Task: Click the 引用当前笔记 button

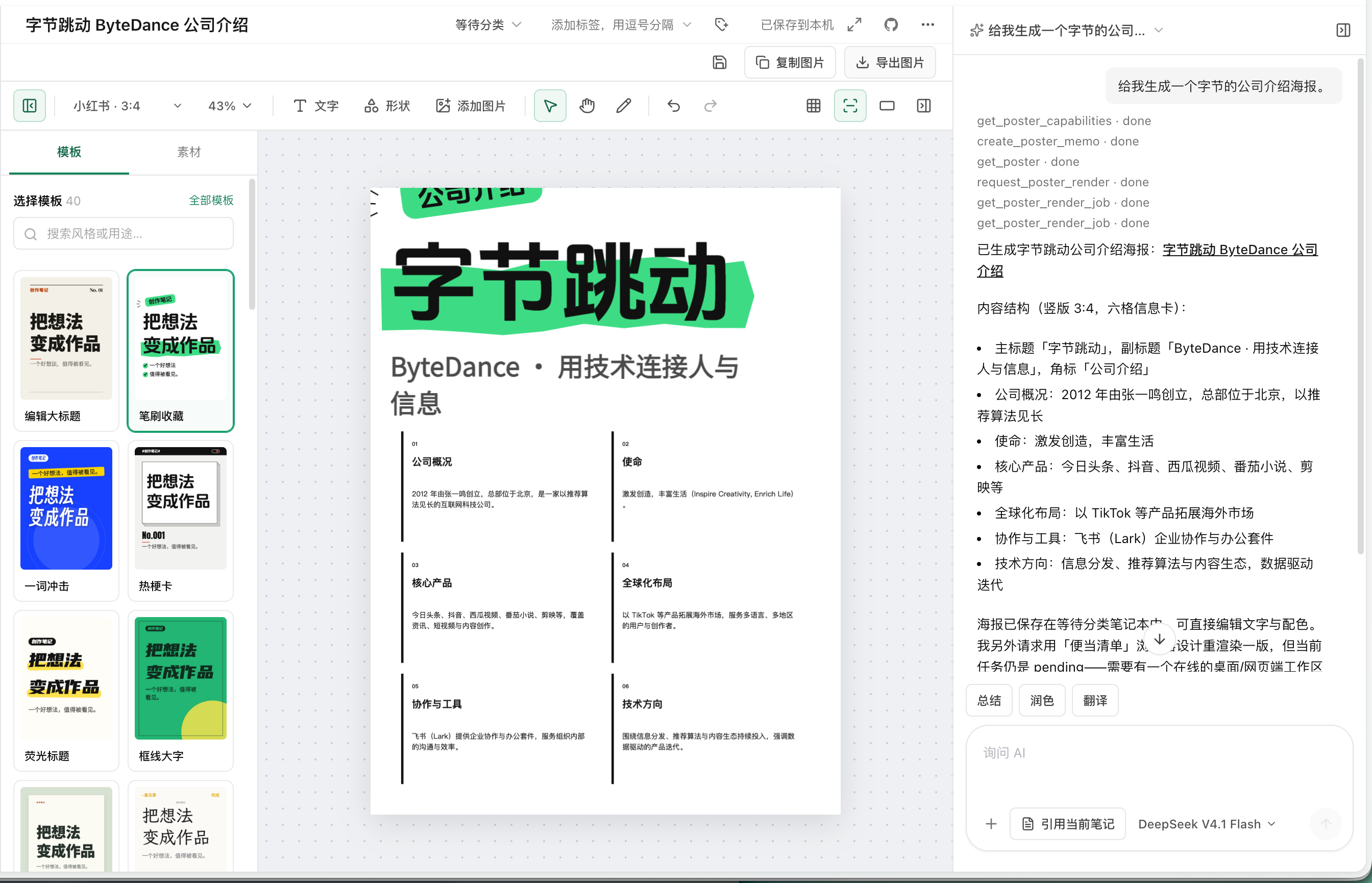Action: pyautogui.click(x=1067, y=823)
